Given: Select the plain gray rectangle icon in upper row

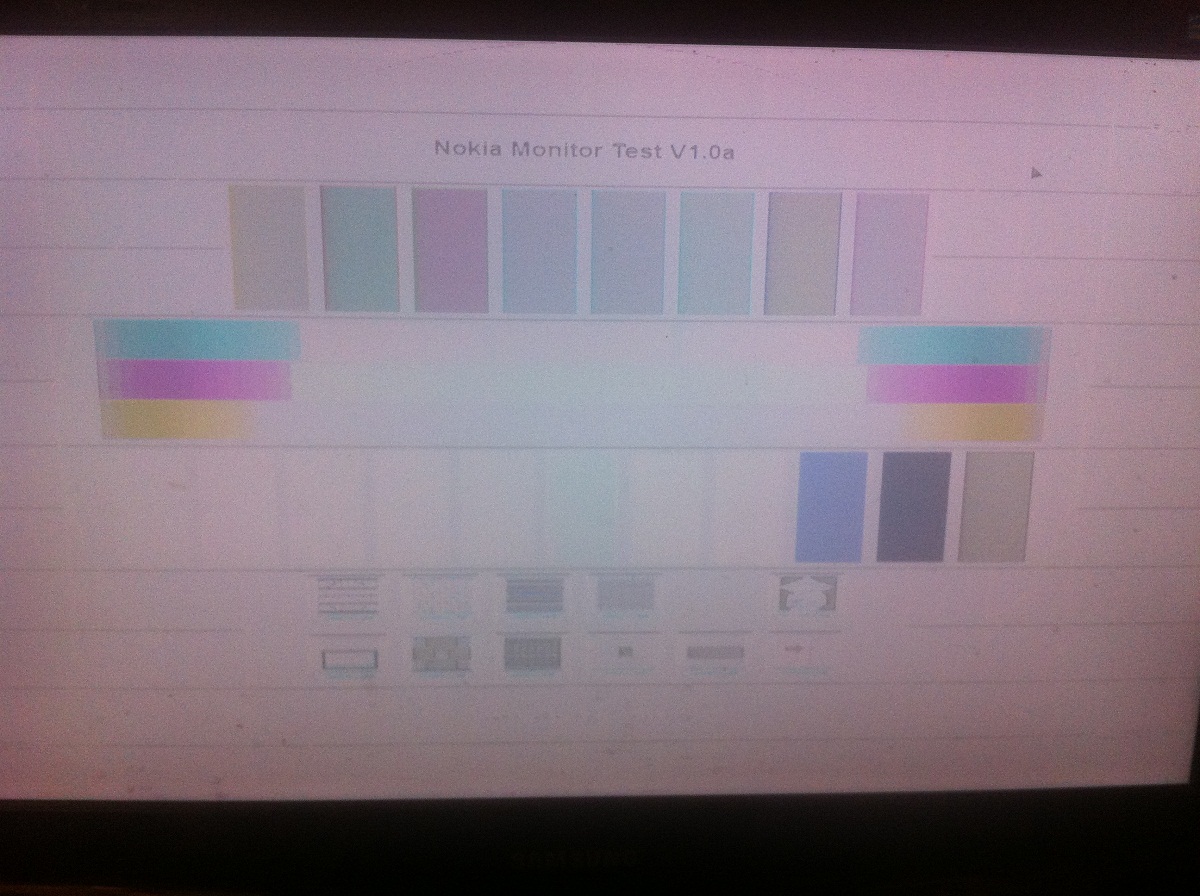Looking at the screenshot, I should click(626, 595).
